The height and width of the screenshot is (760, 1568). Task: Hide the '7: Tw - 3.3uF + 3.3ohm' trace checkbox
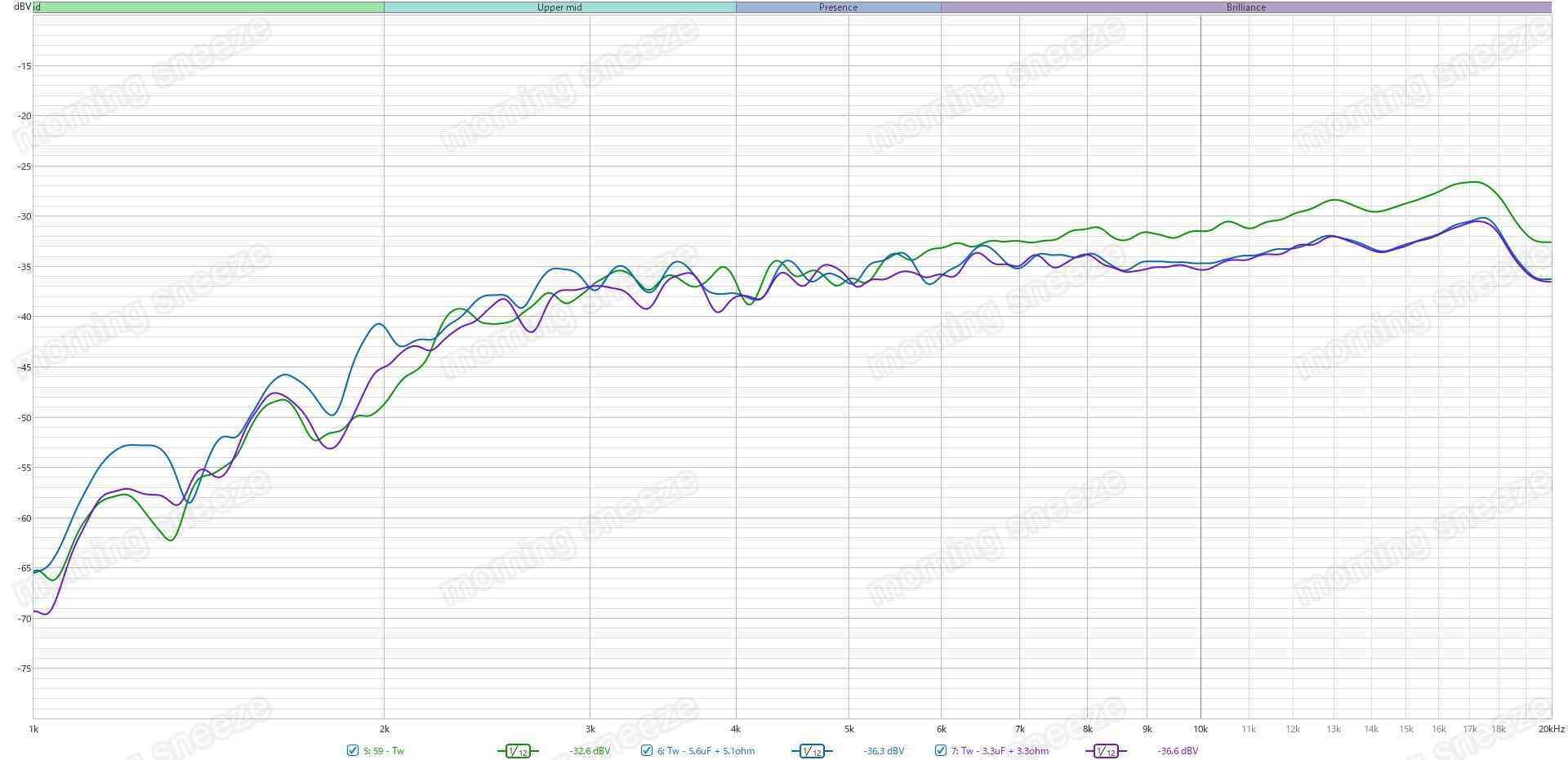coord(941,751)
